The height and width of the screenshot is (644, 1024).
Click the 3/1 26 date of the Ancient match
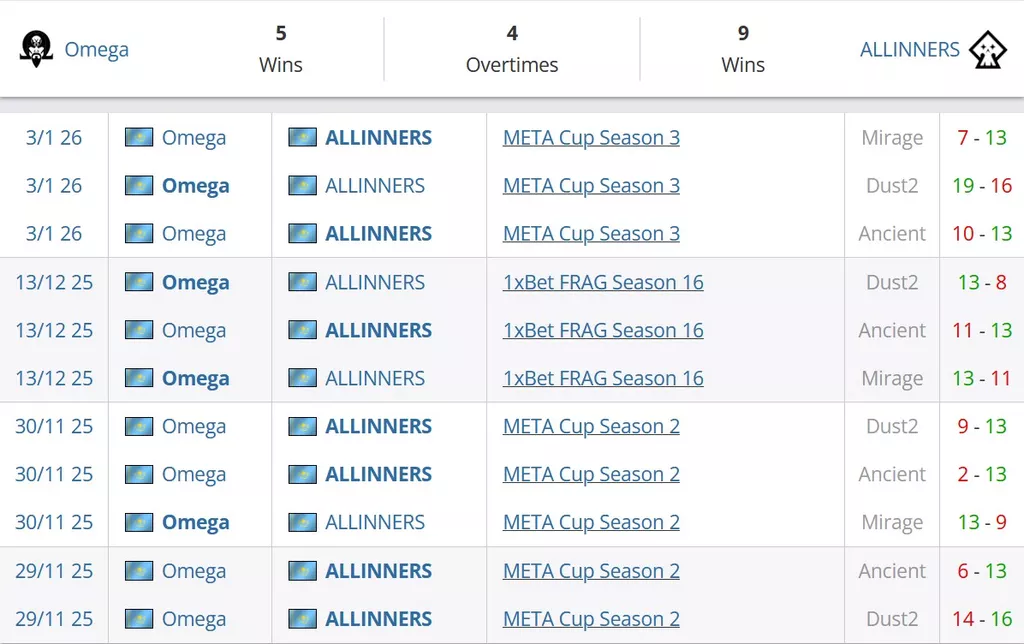54,234
